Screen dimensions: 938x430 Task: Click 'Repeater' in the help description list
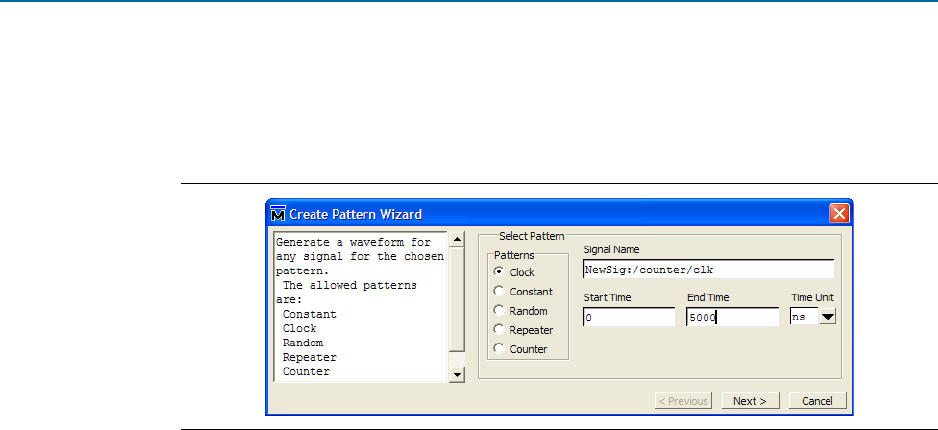coord(309,357)
